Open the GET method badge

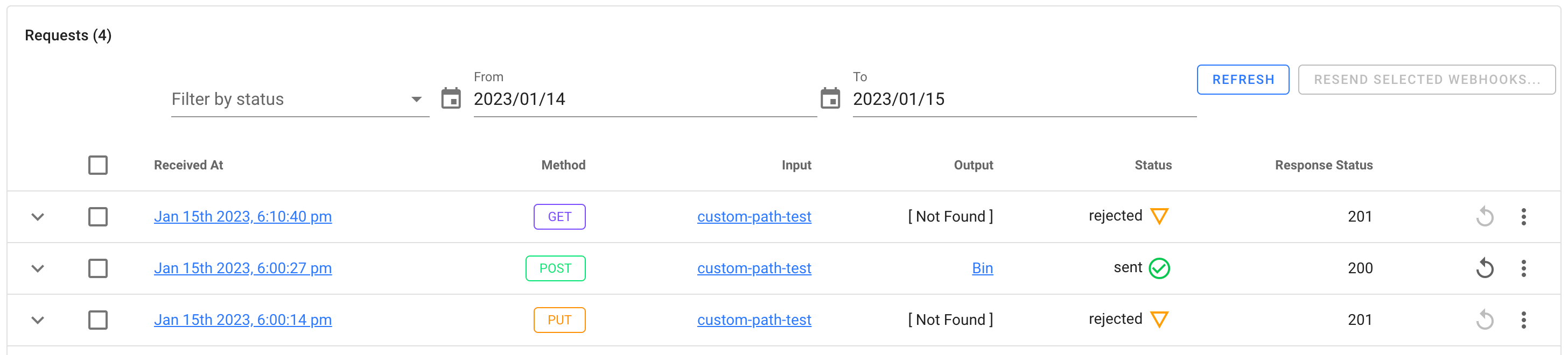pyautogui.click(x=559, y=216)
